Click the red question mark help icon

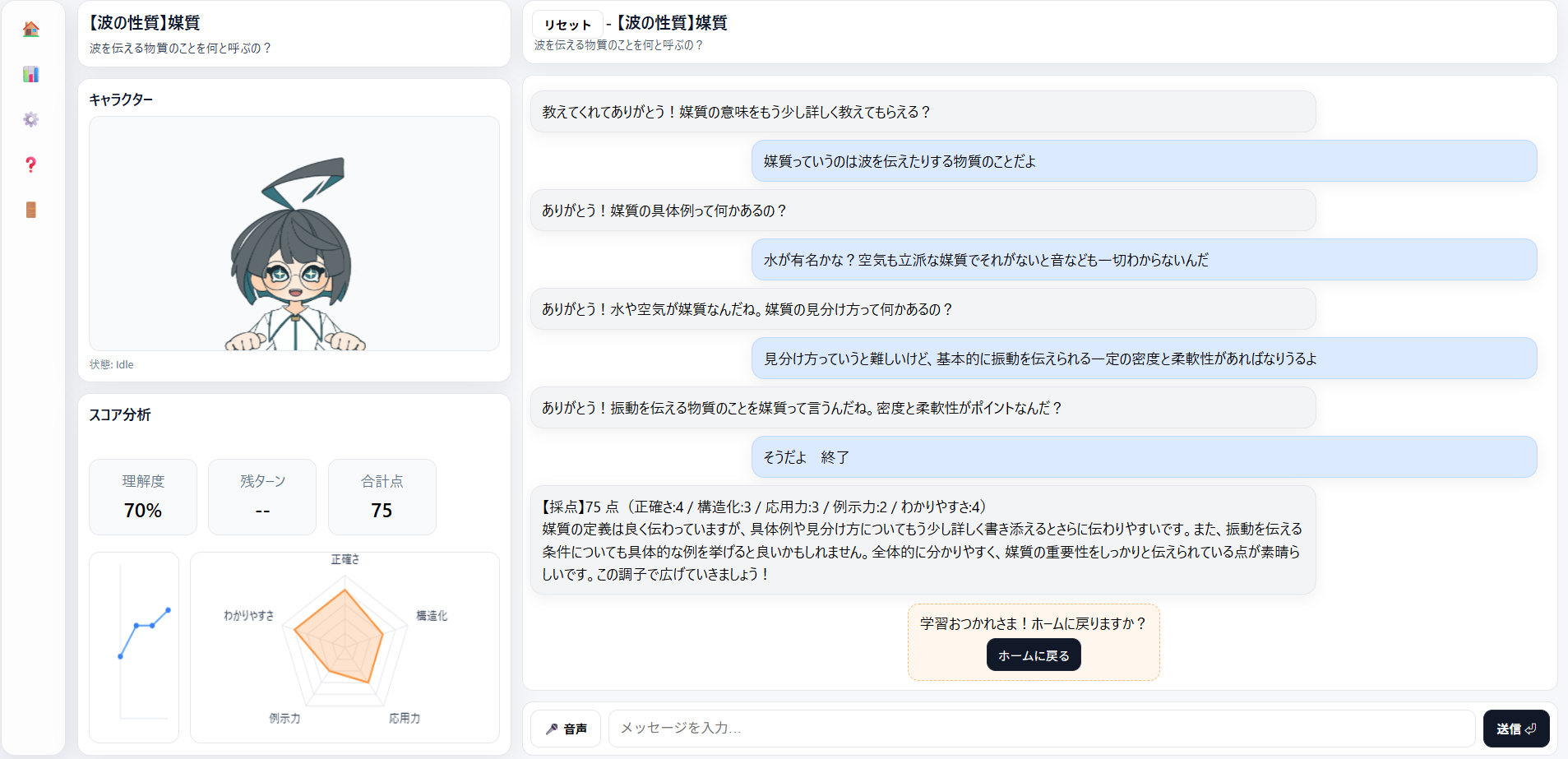(x=31, y=164)
